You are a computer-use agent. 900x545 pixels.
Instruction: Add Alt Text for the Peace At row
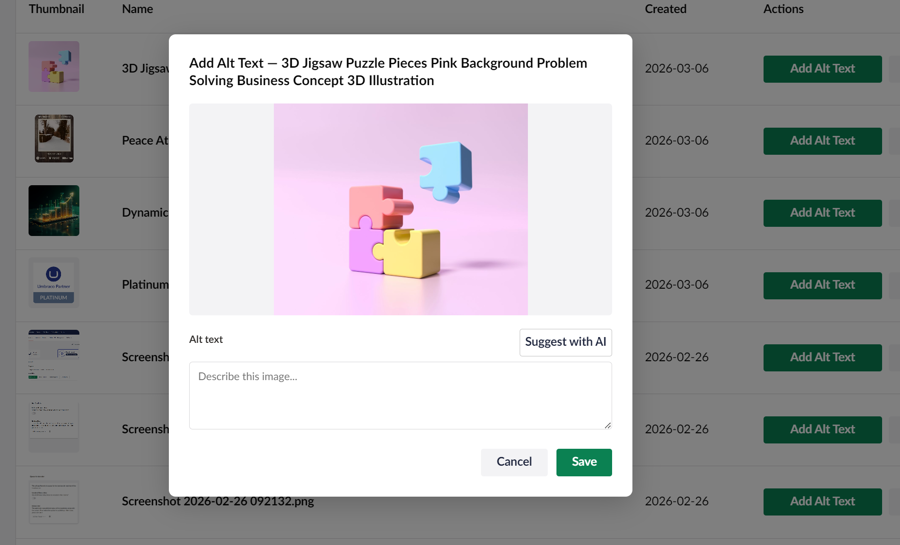point(822,141)
